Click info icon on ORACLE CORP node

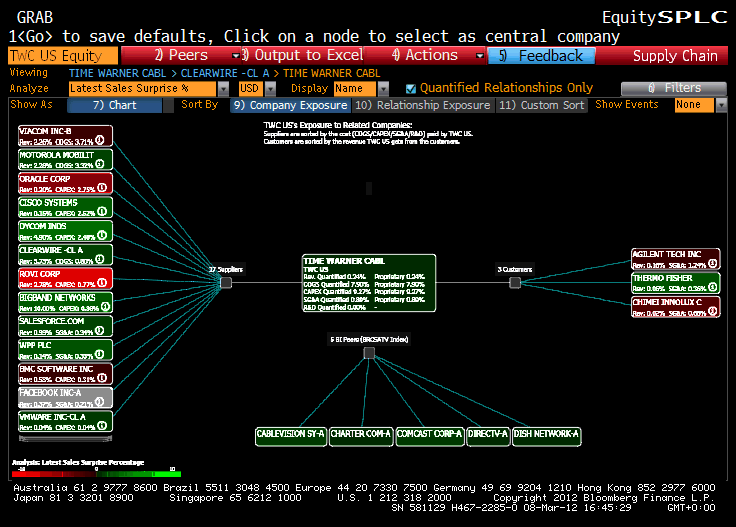102,188
